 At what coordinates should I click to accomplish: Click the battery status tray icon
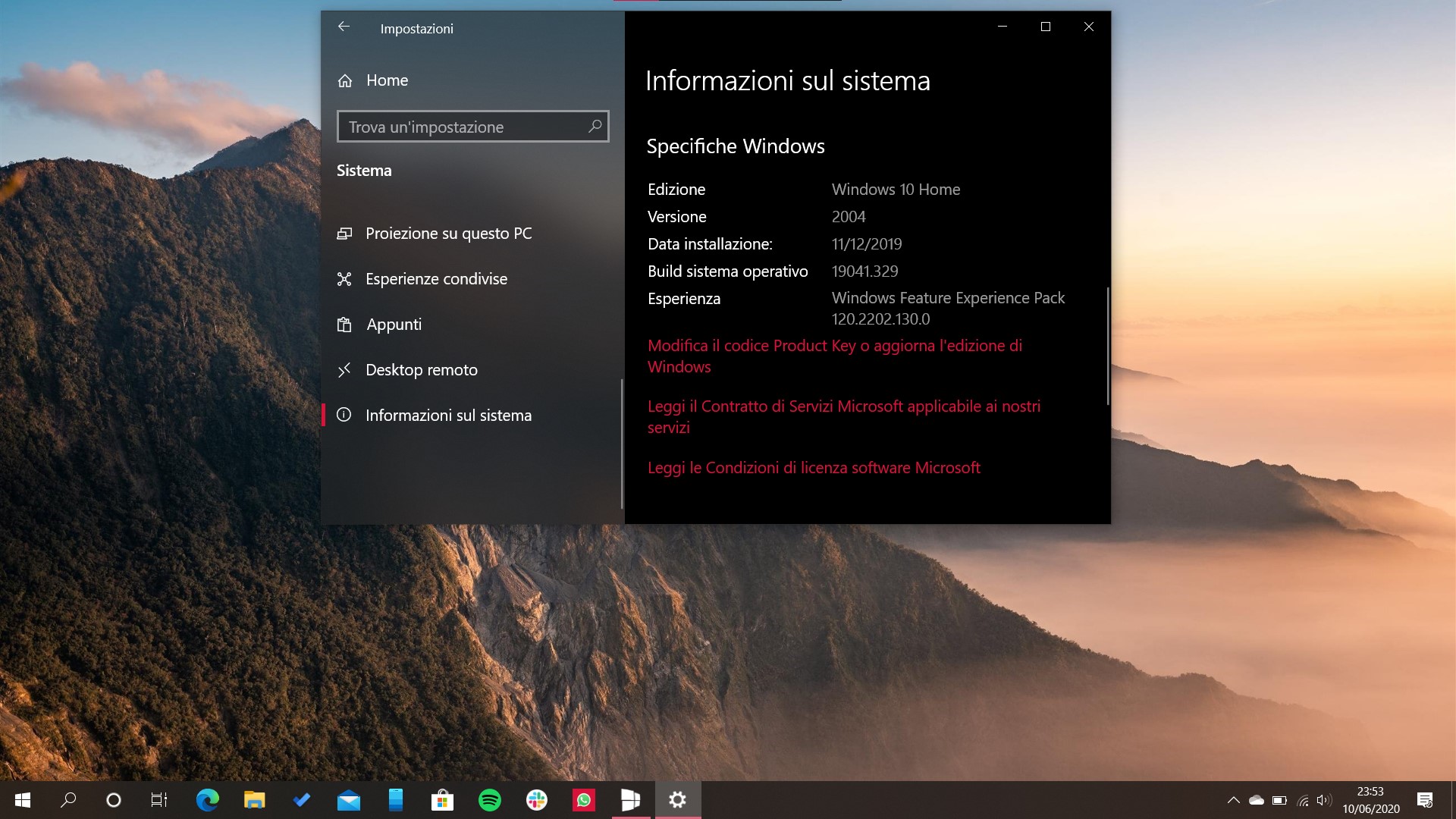[x=1280, y=800]
